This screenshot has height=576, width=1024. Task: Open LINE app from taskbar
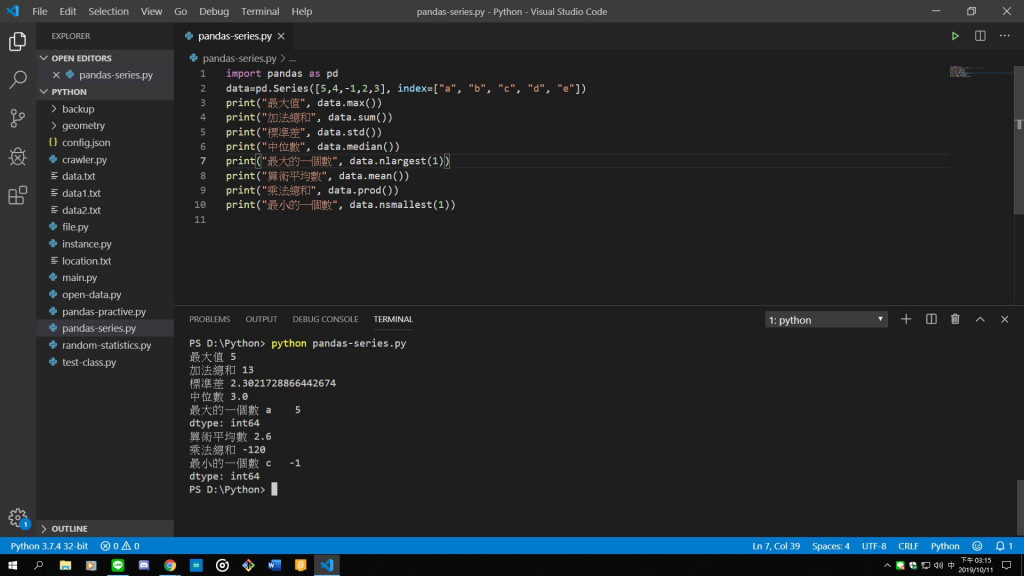click(118, 565)
